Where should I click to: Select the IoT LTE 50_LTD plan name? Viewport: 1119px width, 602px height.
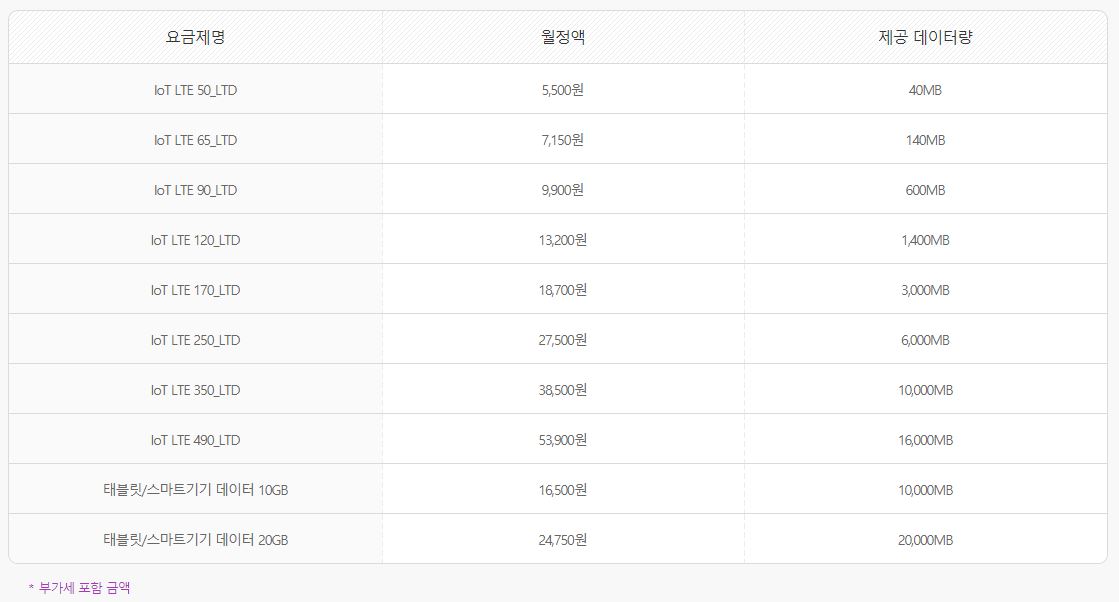point(195,90)
